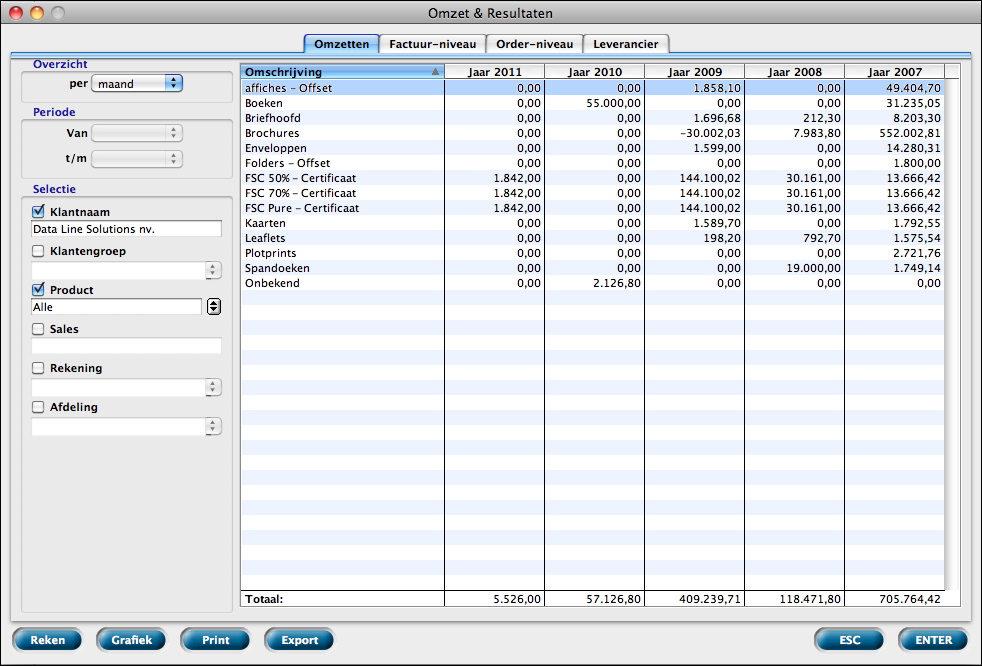Viewport: 982px width, 666px height.
Task: Click the Jaar 2009 column header
Action: (695, 71)
